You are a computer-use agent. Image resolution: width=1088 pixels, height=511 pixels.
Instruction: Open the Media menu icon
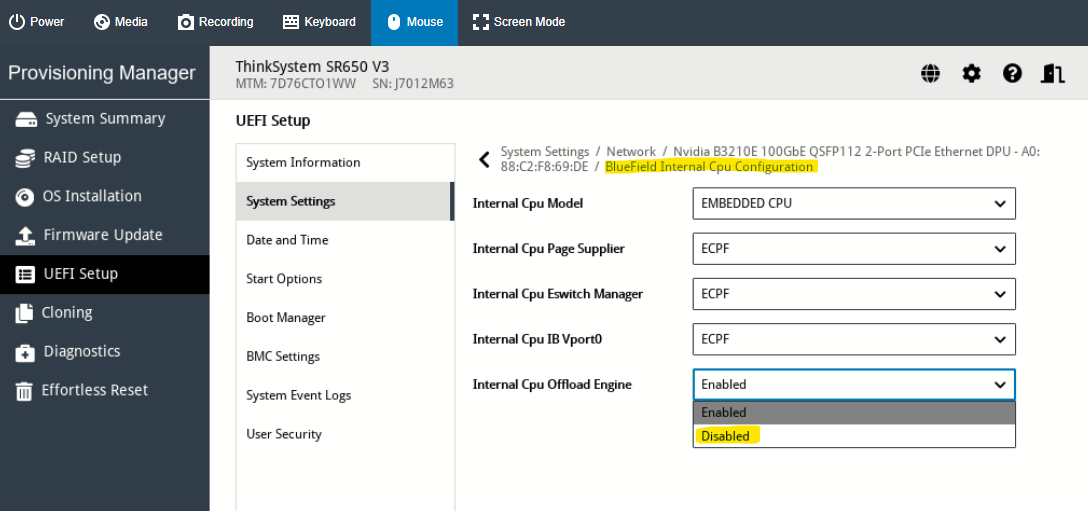point(101,22)
